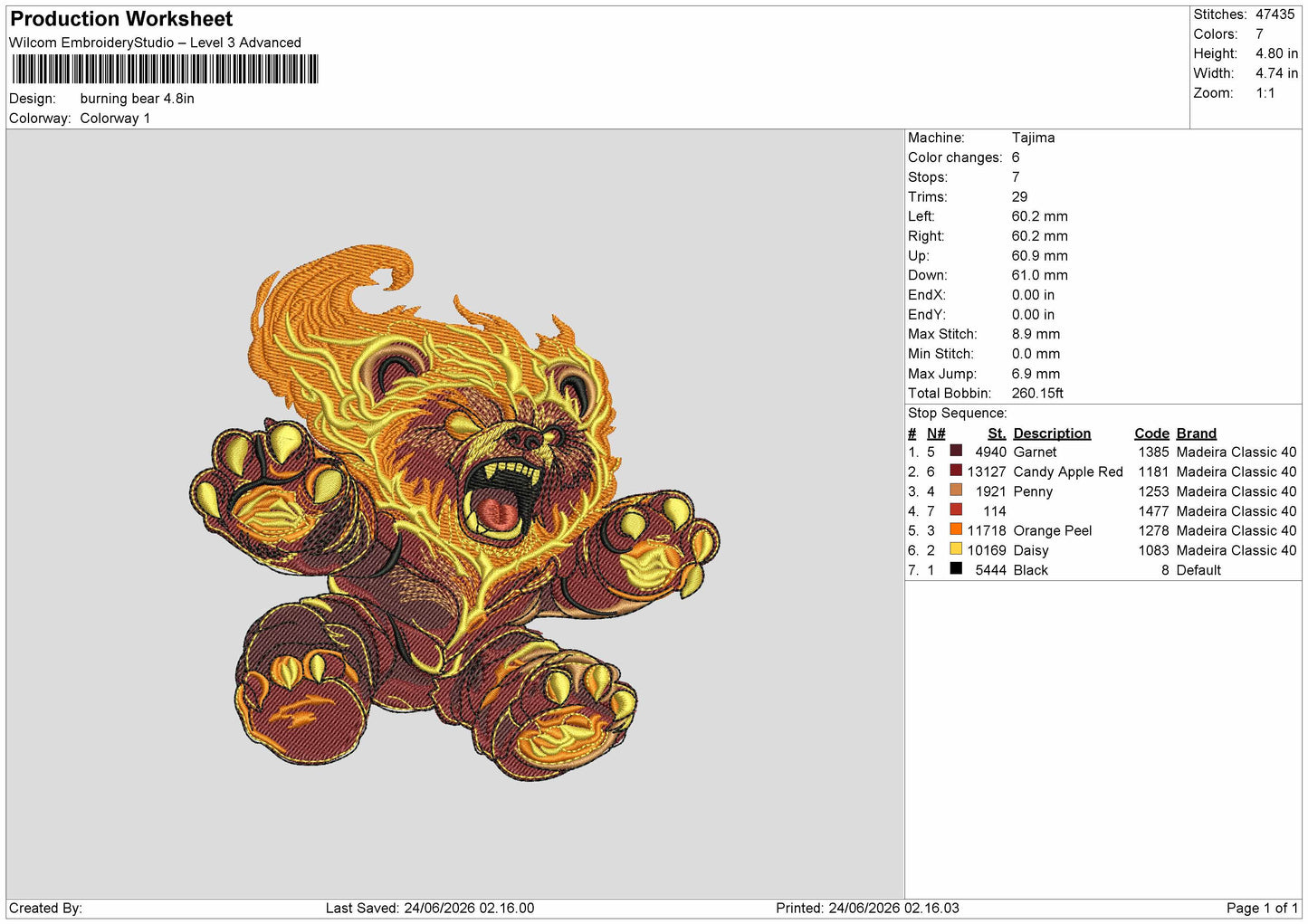This screenshot has width=1308, height=924.
Task: Click the Candy Apple Red color swatch
Action: click(956, 471)
